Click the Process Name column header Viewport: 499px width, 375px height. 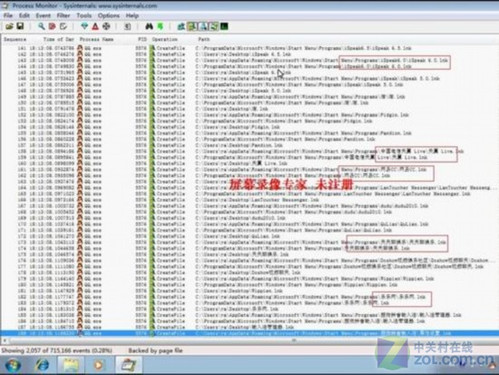[96, 39]
